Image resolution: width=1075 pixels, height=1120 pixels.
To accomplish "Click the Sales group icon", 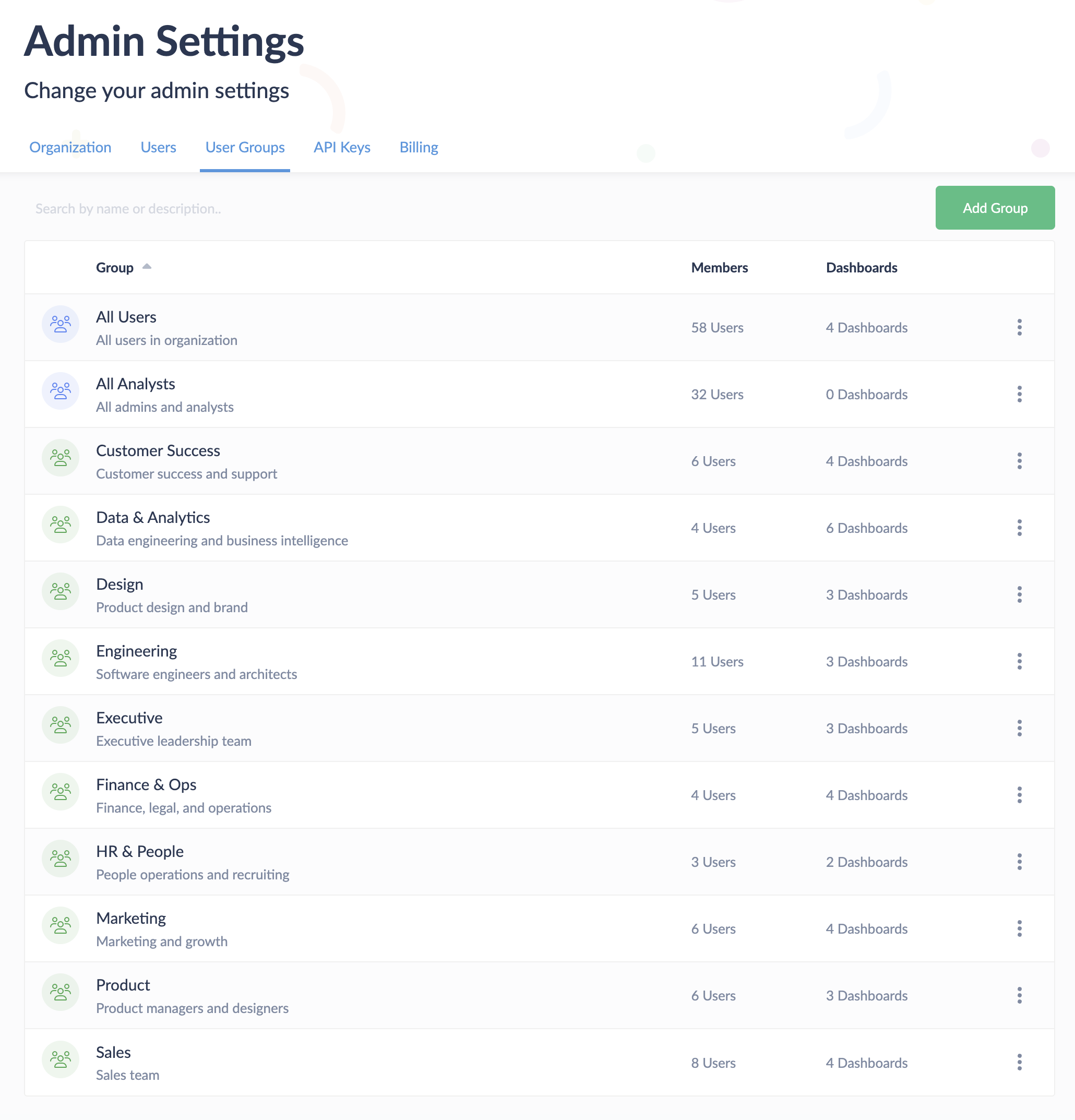I will (60, 1059).
